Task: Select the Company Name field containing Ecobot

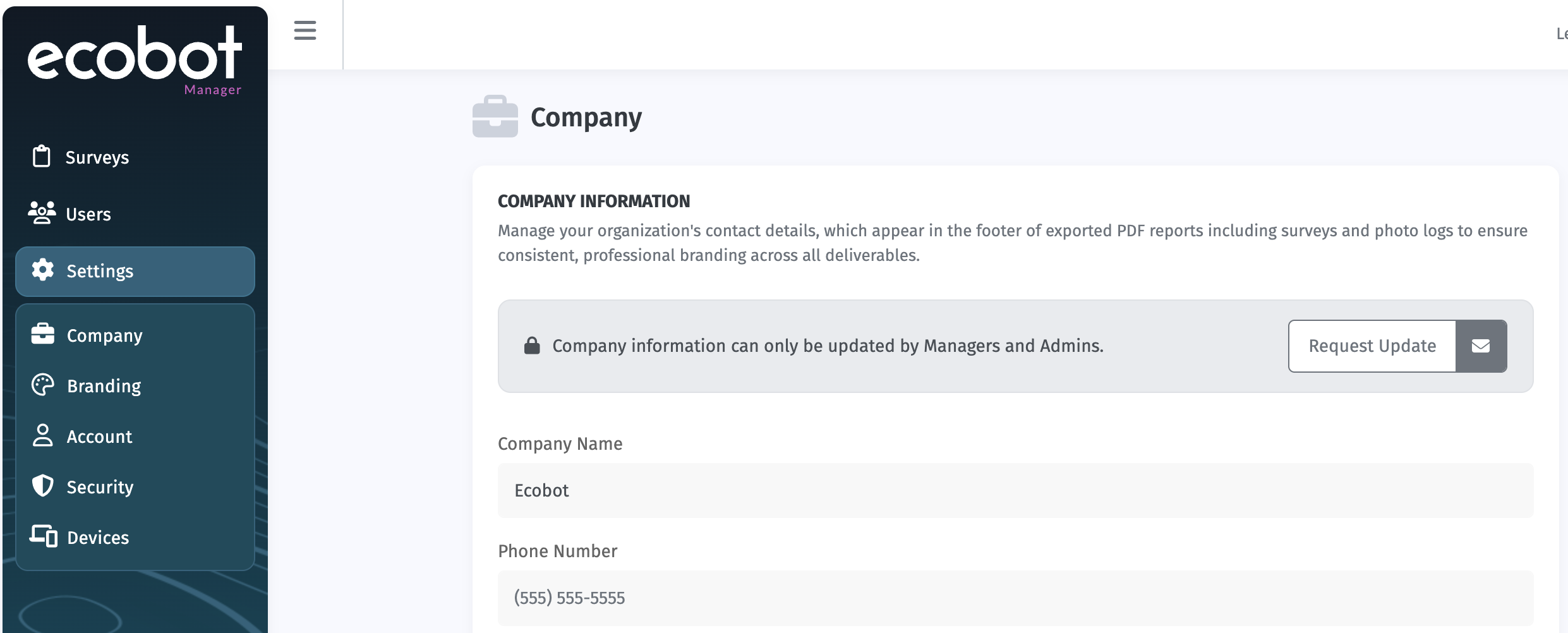Action: click(1015, 491)
